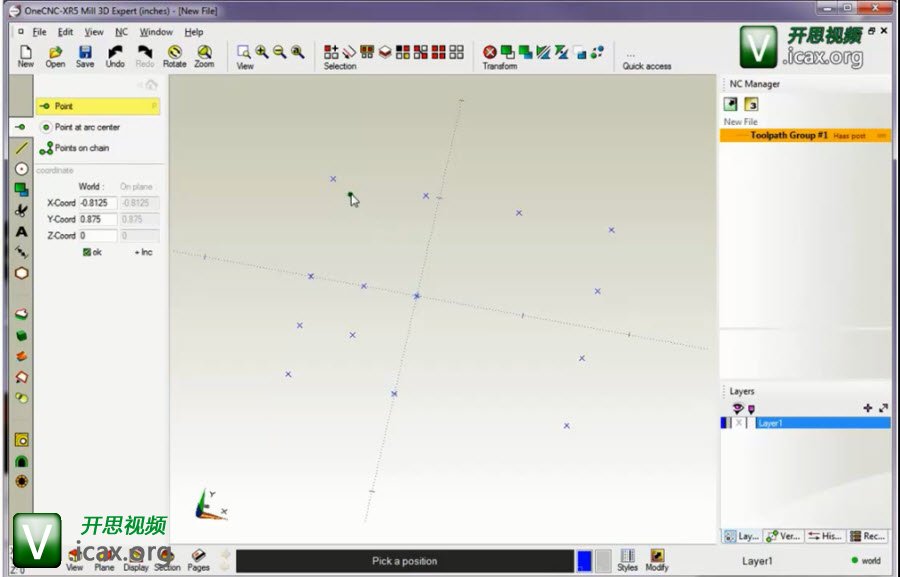The width and height of the screenshot is (900, 577).
Task: Switch to the Lay... tab
Action: pos(741,536)
